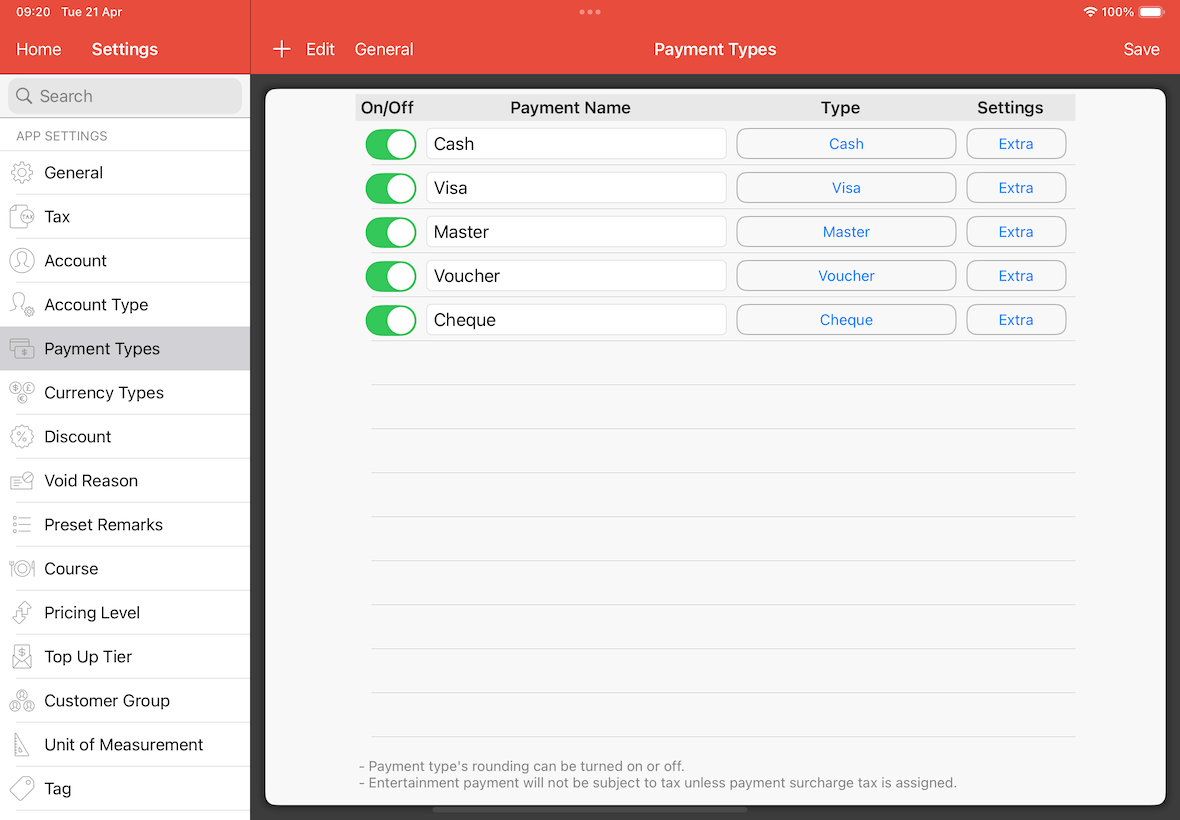Add a new payment type with plus icon
This screenshot has height=820, width=1180.
281,49
